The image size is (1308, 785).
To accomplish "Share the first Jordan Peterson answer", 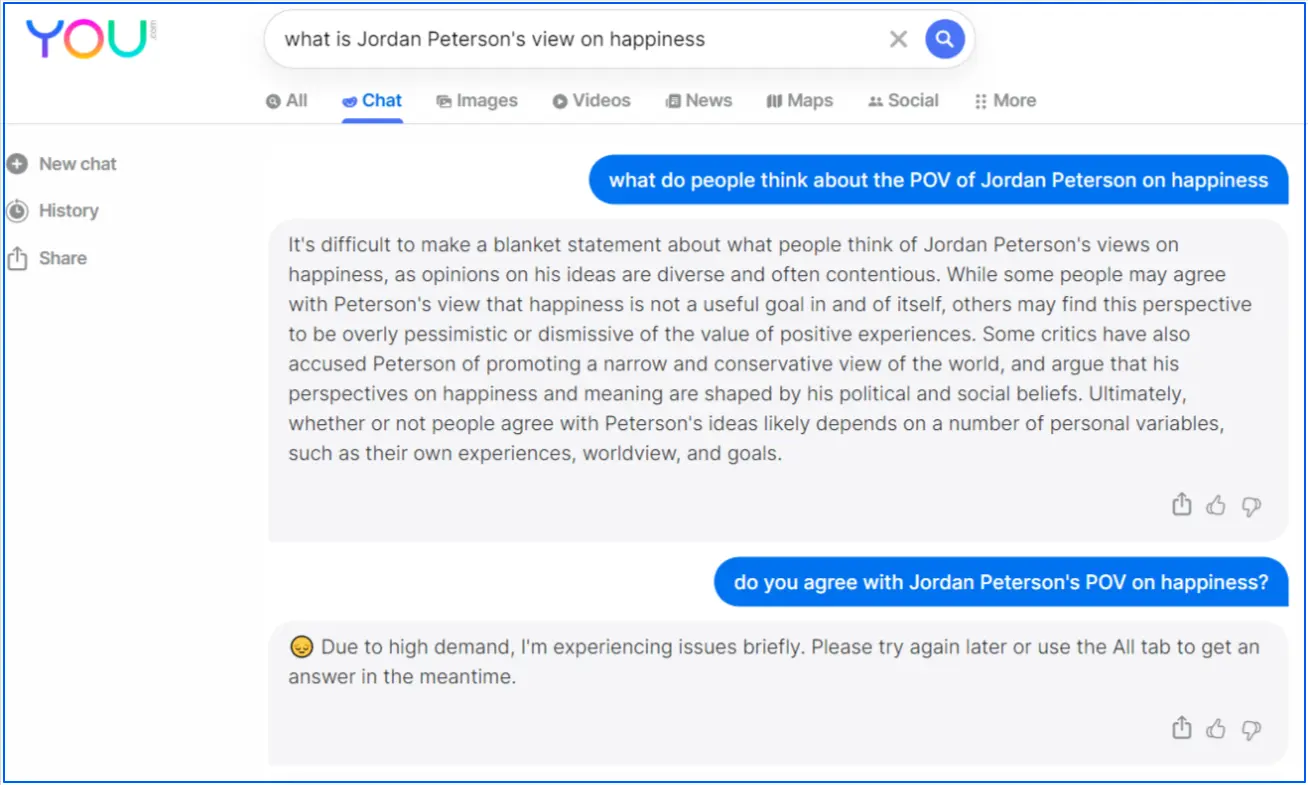I will [x=1182, y=505].
